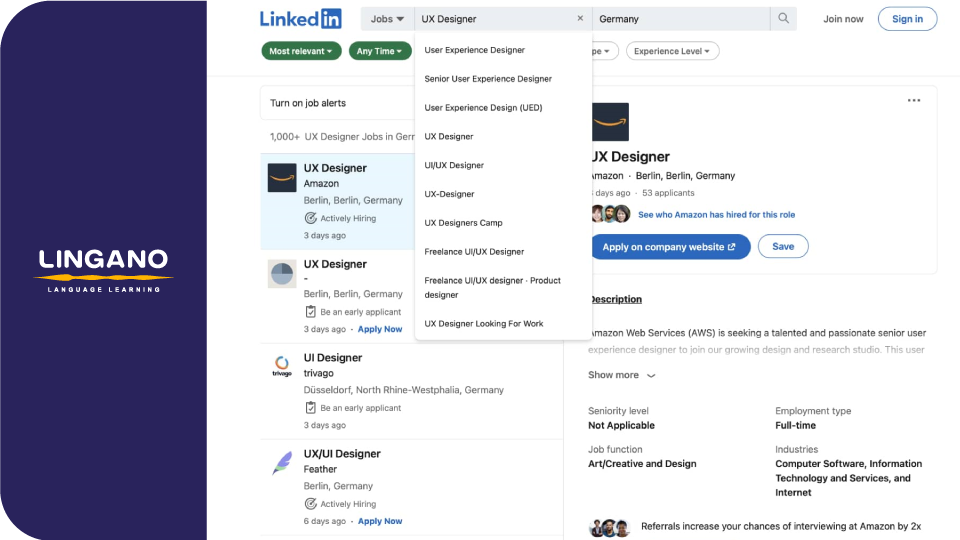This screenshot has width=960, height=540.
Task: Click Amazon logo in first job listing
Action: [282, 178]
